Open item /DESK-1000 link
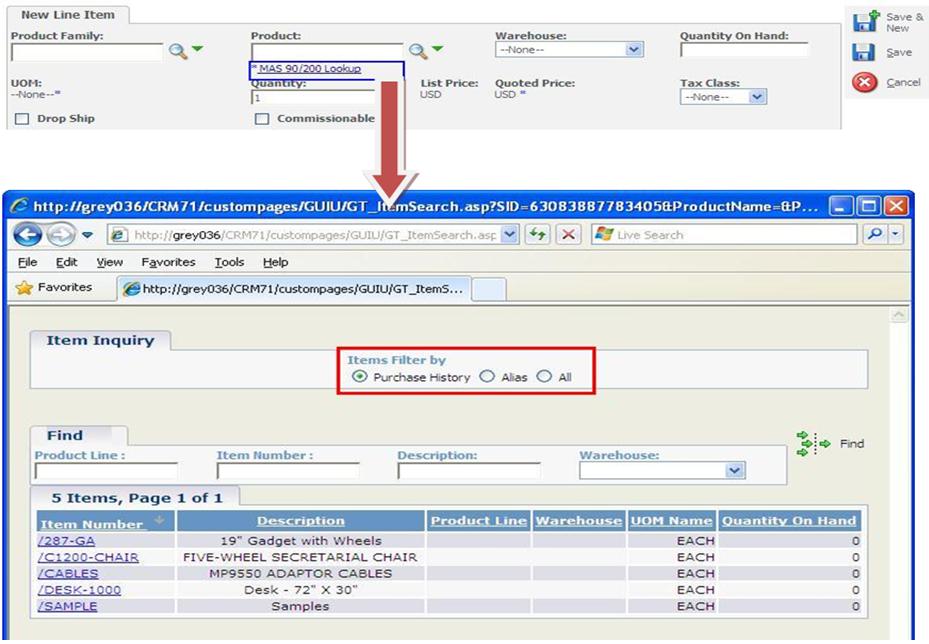This screenshot has width=929, height=644. [79, 590]
